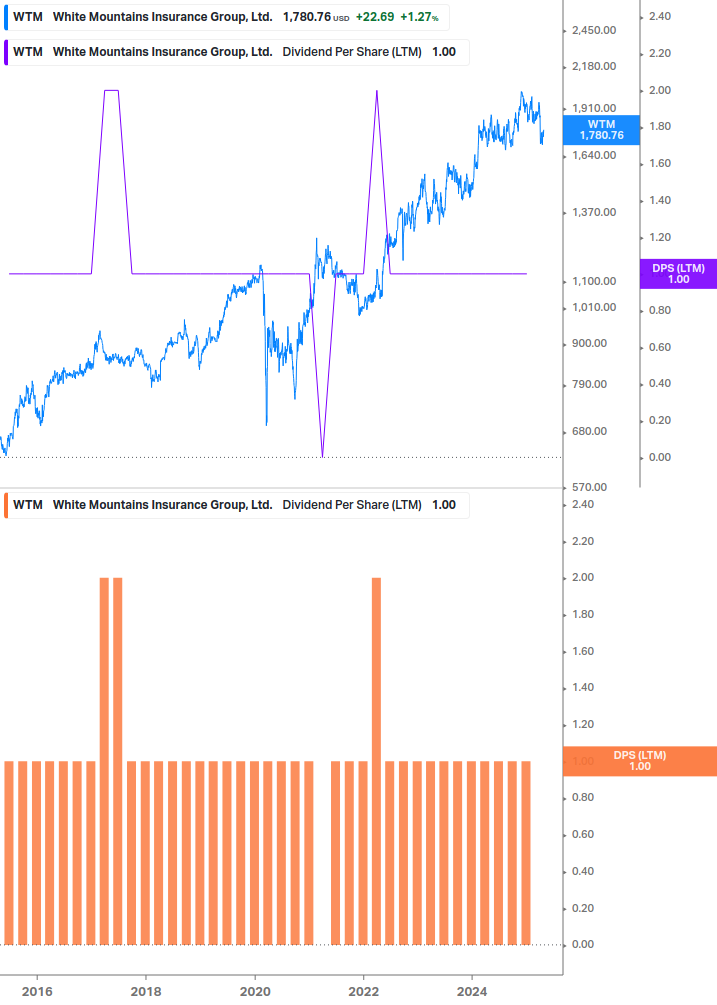
Task: Click the 1,910.00 price axis label
Action: pos(594,108)
